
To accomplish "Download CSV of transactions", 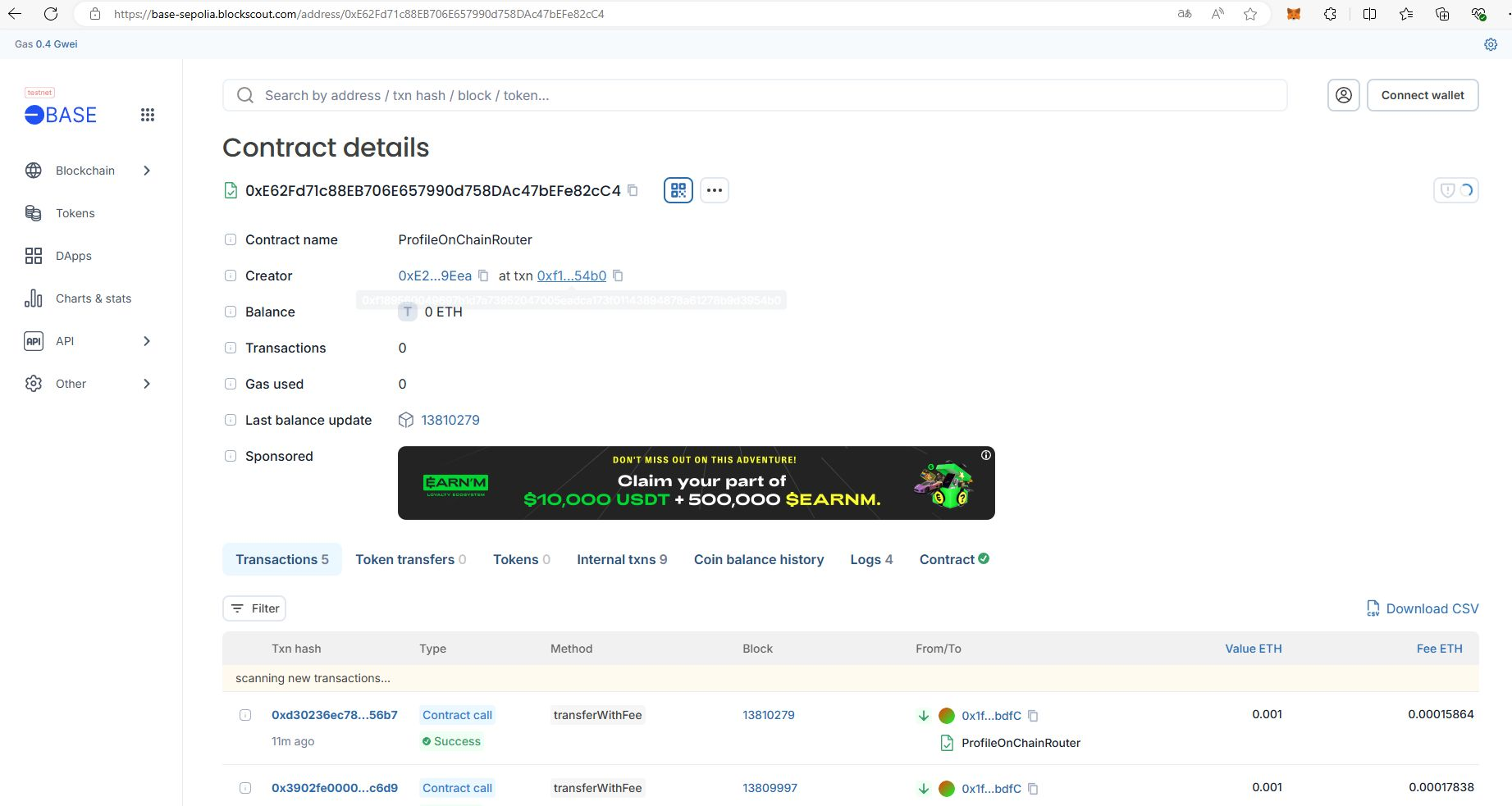I will pos(1423,608).
